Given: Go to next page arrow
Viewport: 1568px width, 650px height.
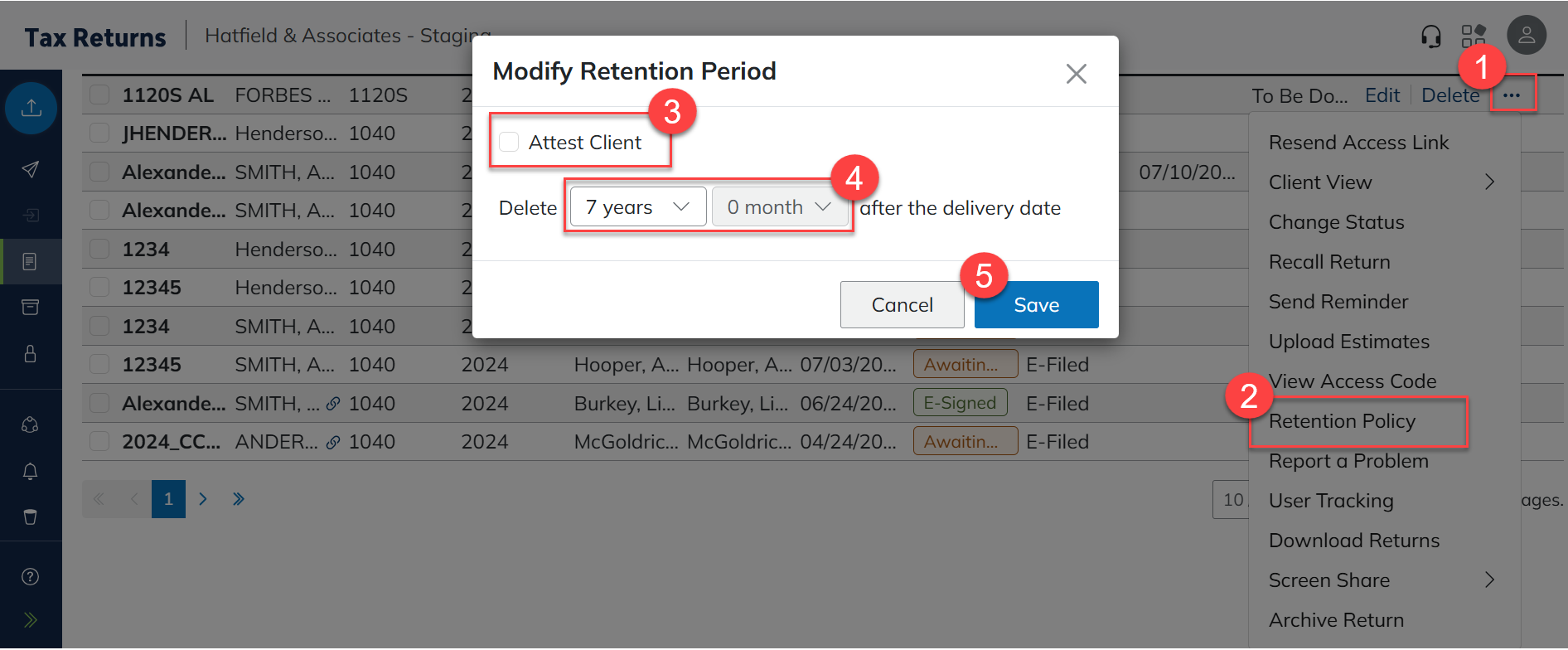Looking at the screenshot, I should pyautogui.click(x=203, y=499).
